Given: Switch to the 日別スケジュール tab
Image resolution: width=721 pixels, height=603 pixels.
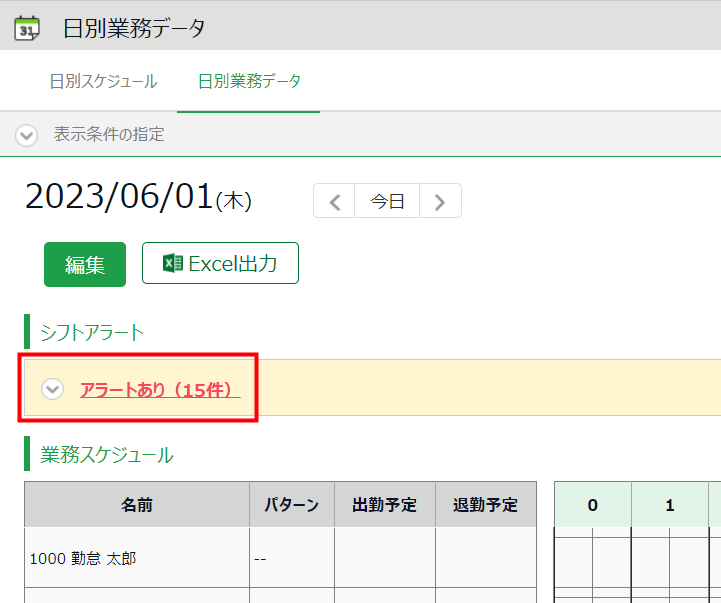Looking at the screenshot, I should [103, 82].
